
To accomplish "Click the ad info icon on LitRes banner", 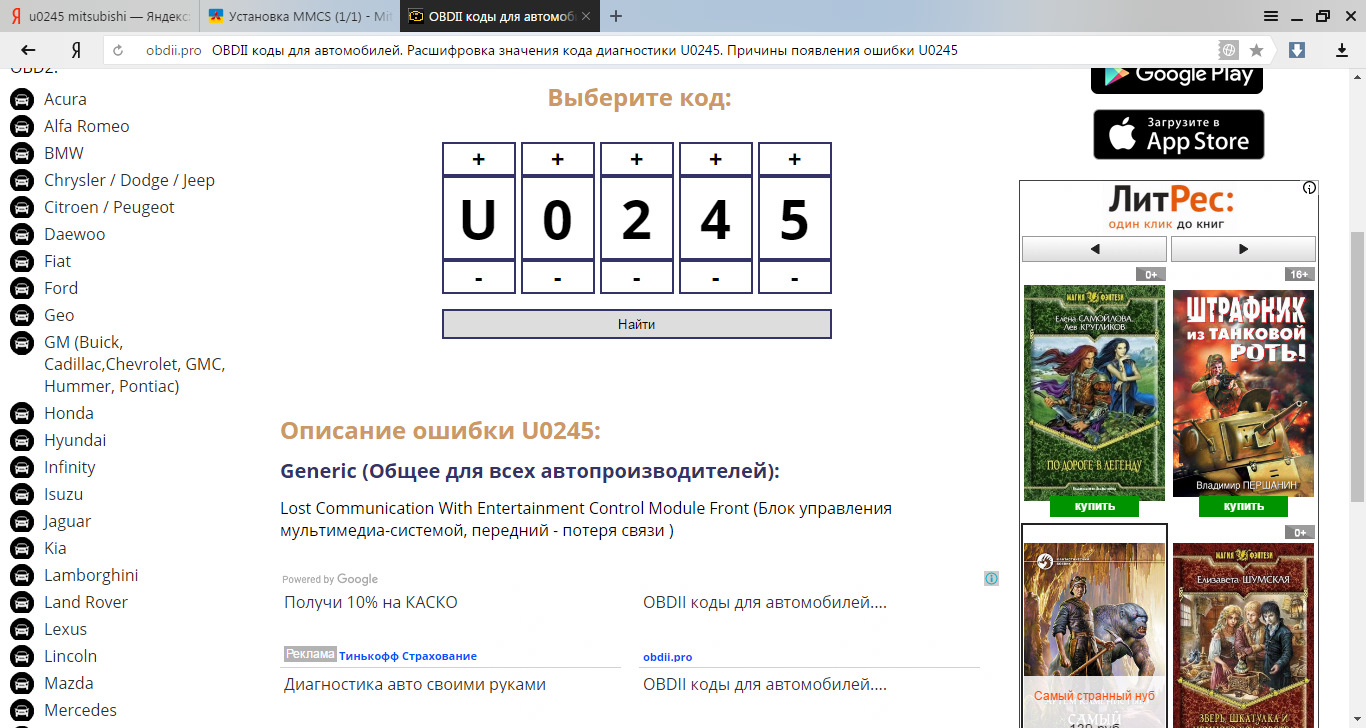I will point(1309,188).
